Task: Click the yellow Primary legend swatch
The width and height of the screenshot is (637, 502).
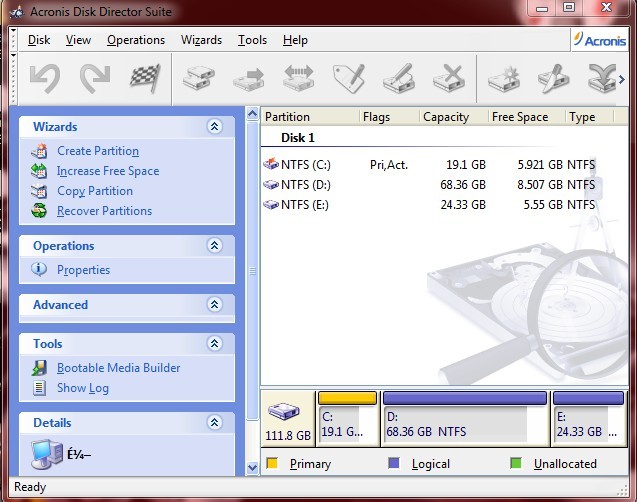Action: click(272, 463)
